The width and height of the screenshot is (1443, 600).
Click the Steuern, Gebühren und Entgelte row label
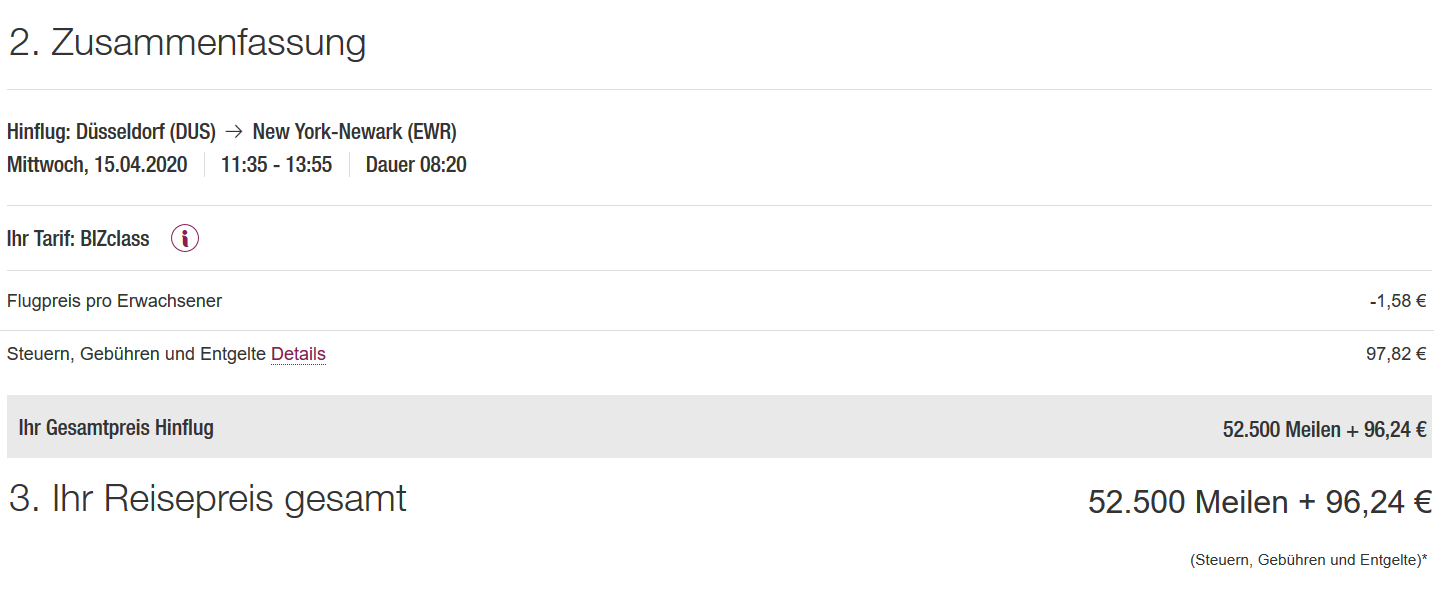pos(136,354)
